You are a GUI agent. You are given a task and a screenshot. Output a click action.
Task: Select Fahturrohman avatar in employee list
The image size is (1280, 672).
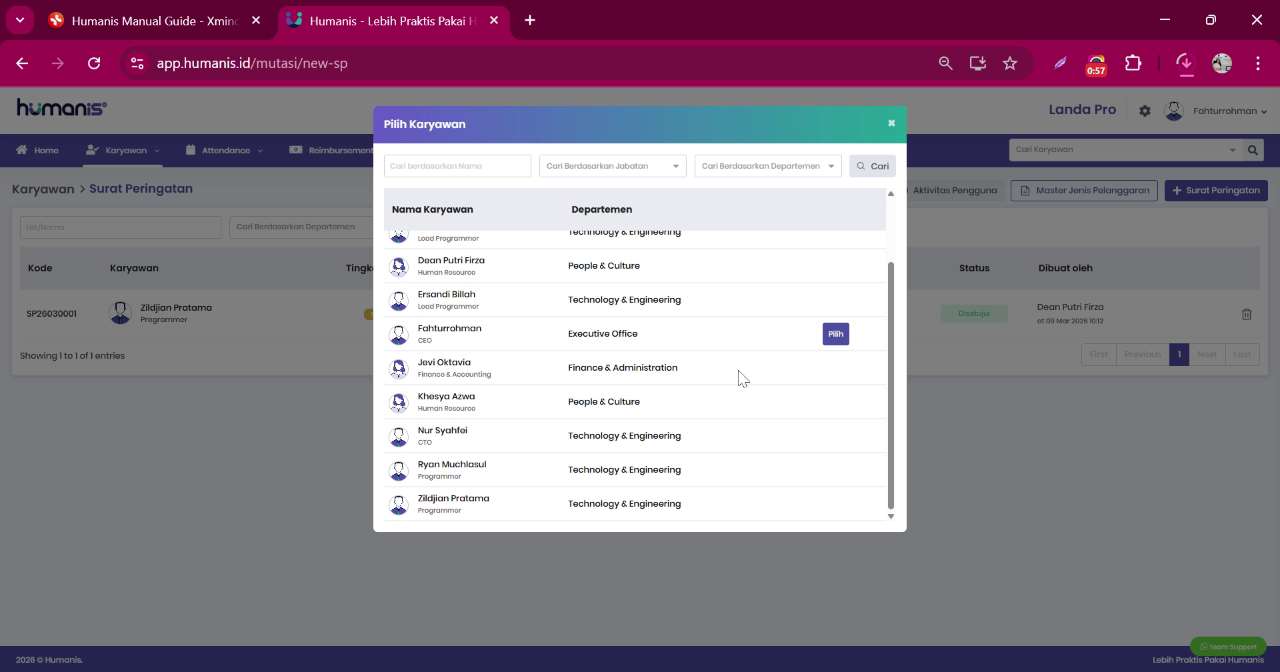399,334
